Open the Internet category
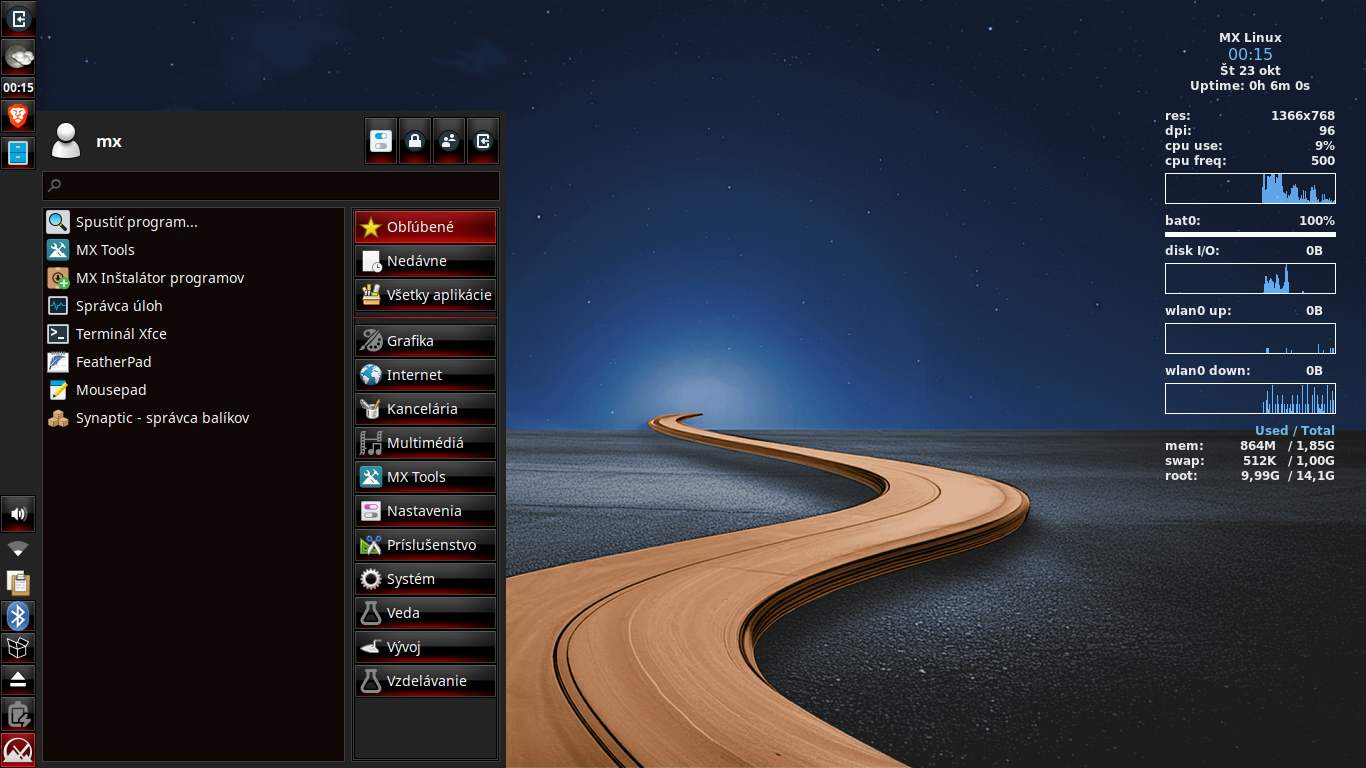Image resolution: width=1366 pixels, height=768 pixels. pos(426,375)
